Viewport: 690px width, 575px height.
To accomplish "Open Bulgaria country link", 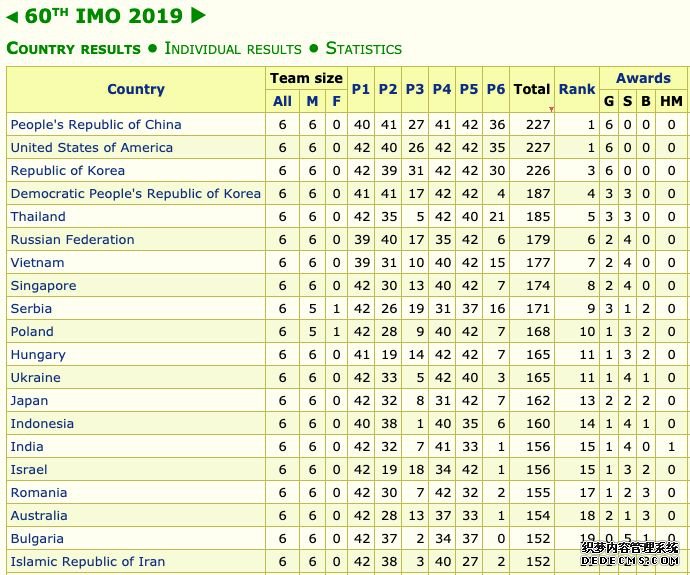I will tap(37, 539).
